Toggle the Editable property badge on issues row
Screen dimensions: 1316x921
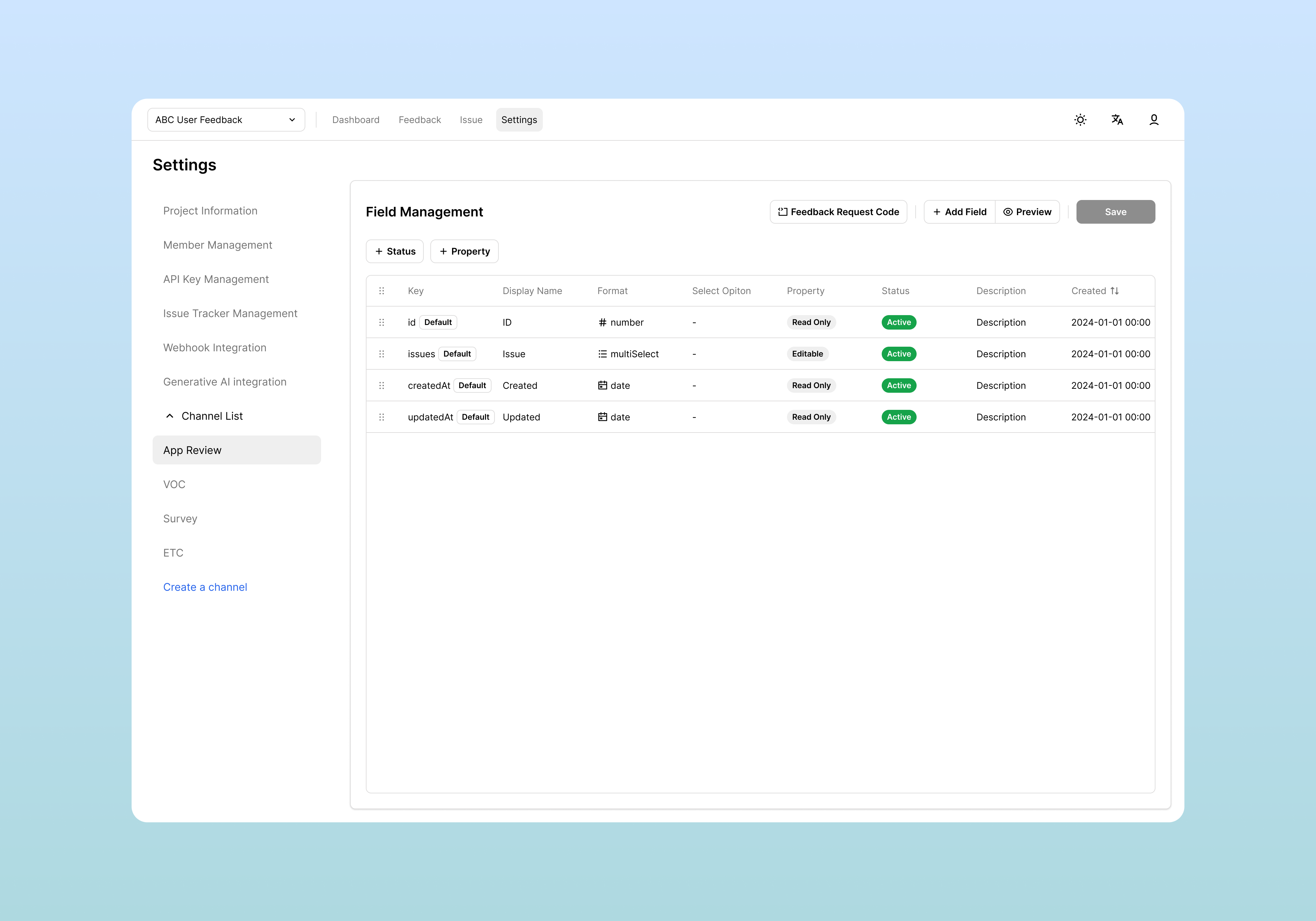tap(807, 354)
